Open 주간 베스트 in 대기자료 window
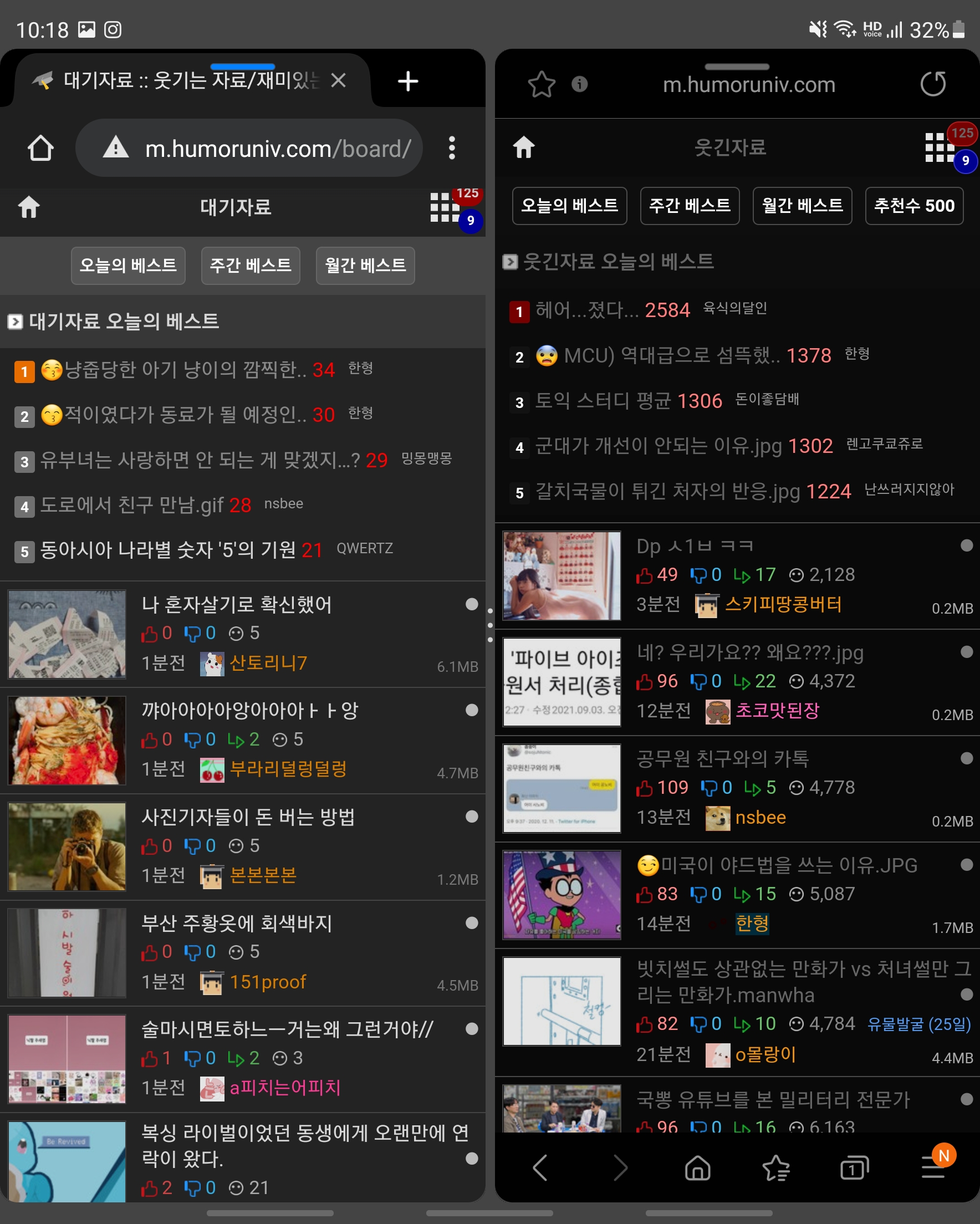This screenshot has width=980, height=1224. coord(251,265)
